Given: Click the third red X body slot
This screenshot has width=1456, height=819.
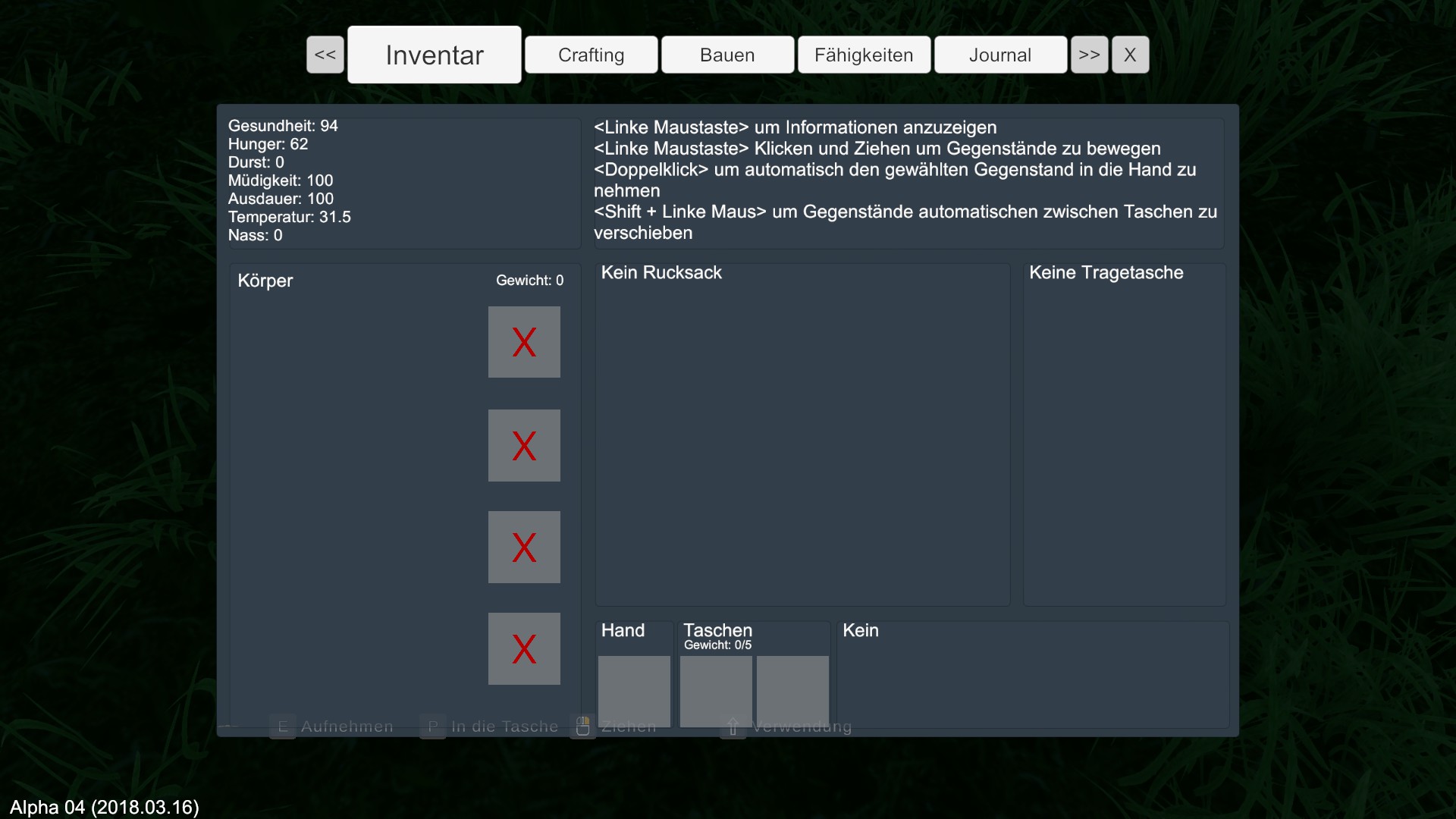Looking at the screenshot, I should (524, 547).
